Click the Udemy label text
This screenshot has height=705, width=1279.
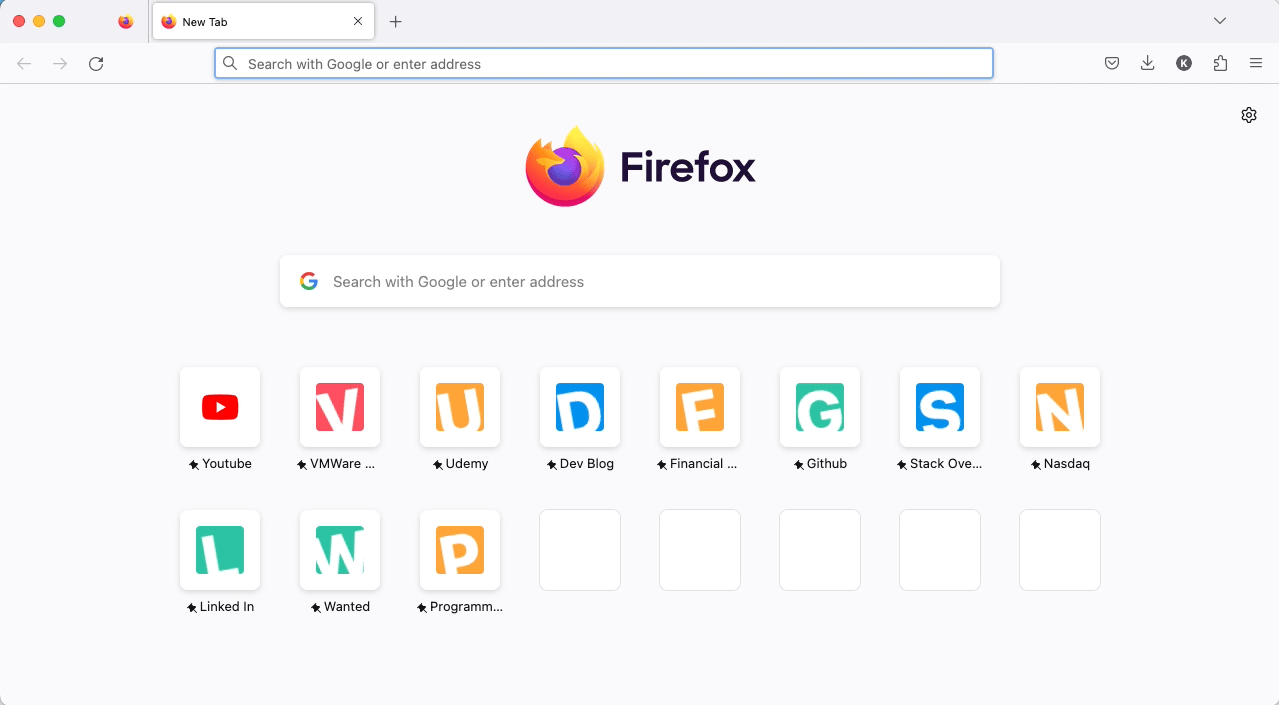pos(467,464)
